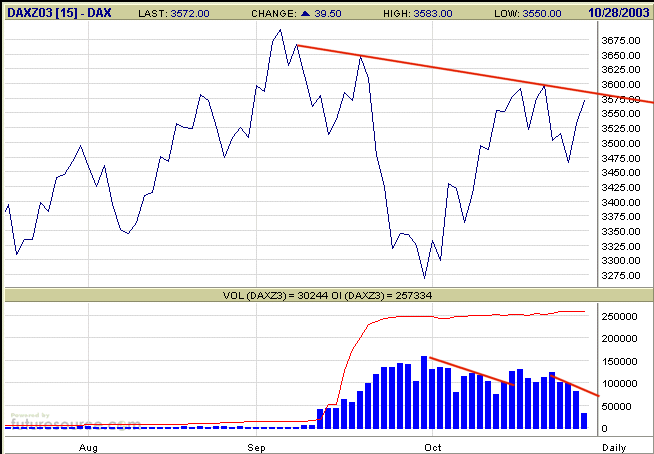Click the 3625.00 price axis label
654x454 pixels.
(x=621, y=69)
